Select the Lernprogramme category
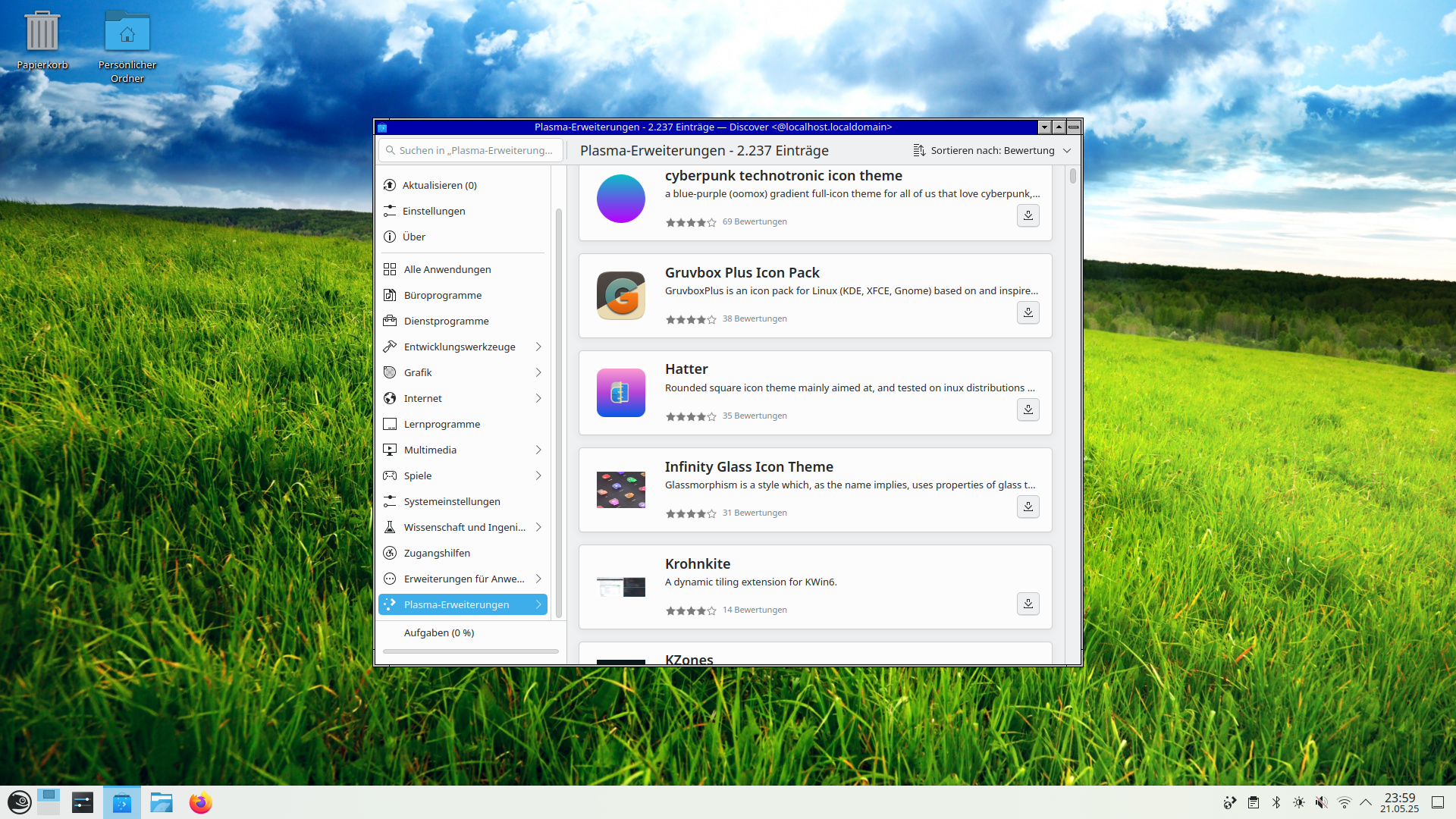Viewport: 1456px width, 819px height. click(x=463, y=424)
